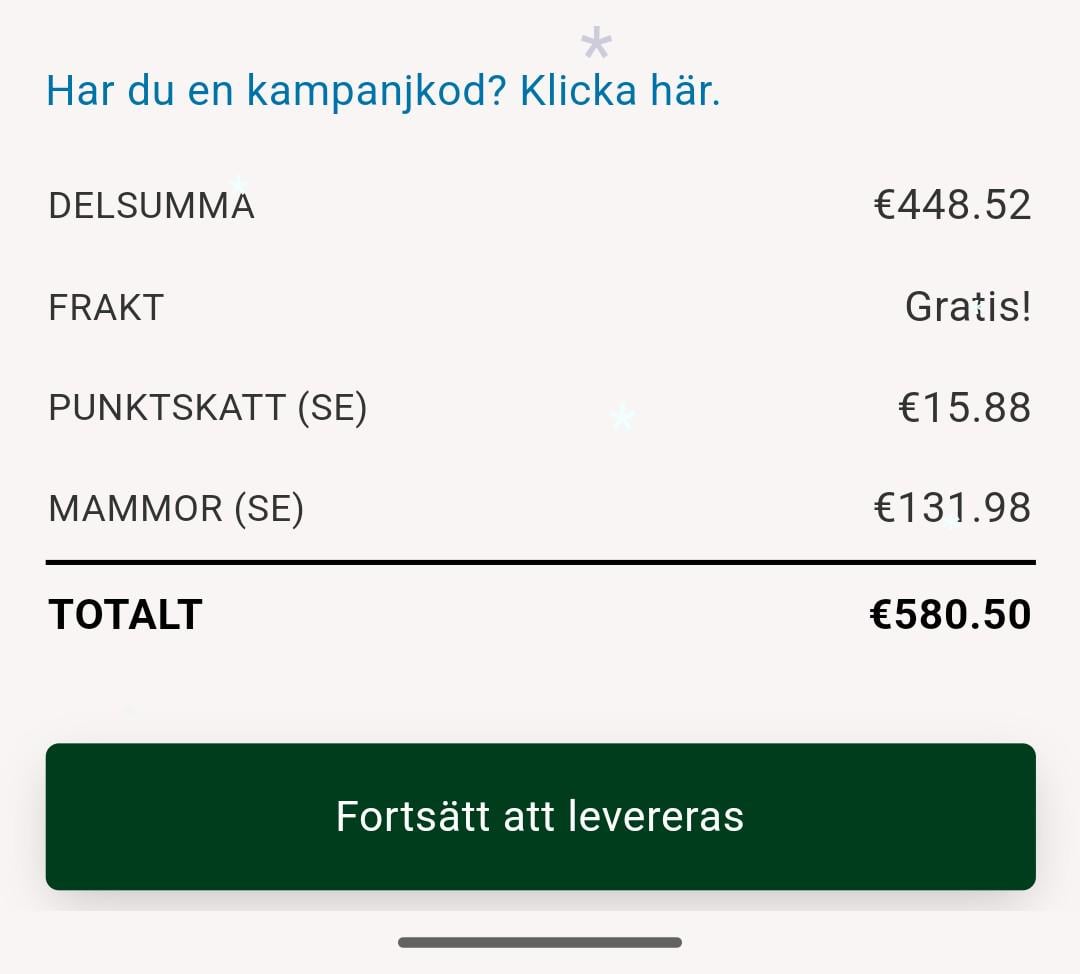Tap the €448.52 subtotal amount
The image size is (1080, 974).
point(953,205)
